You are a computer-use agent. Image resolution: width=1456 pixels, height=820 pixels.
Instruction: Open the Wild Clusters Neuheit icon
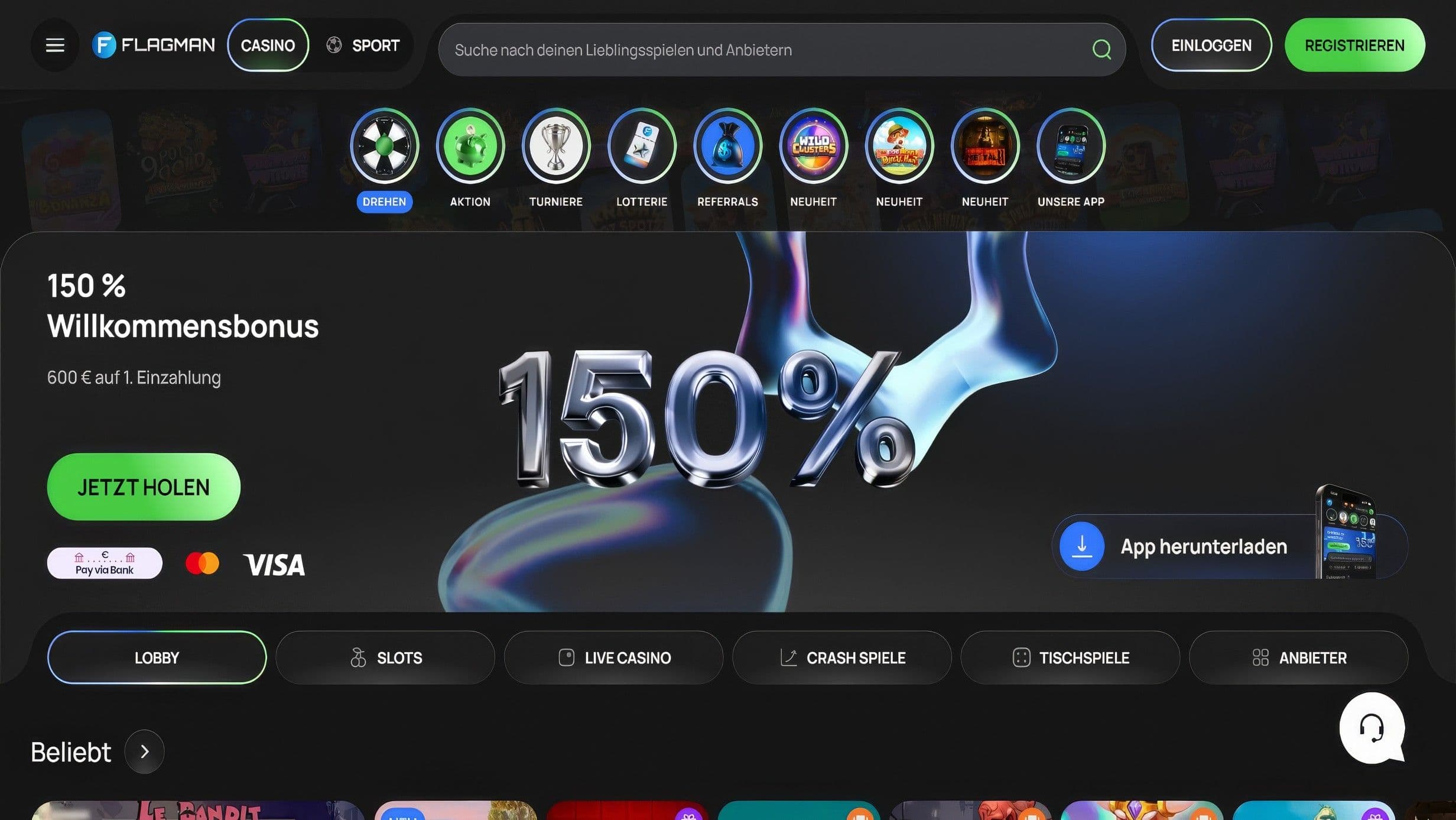pos(813,145)
